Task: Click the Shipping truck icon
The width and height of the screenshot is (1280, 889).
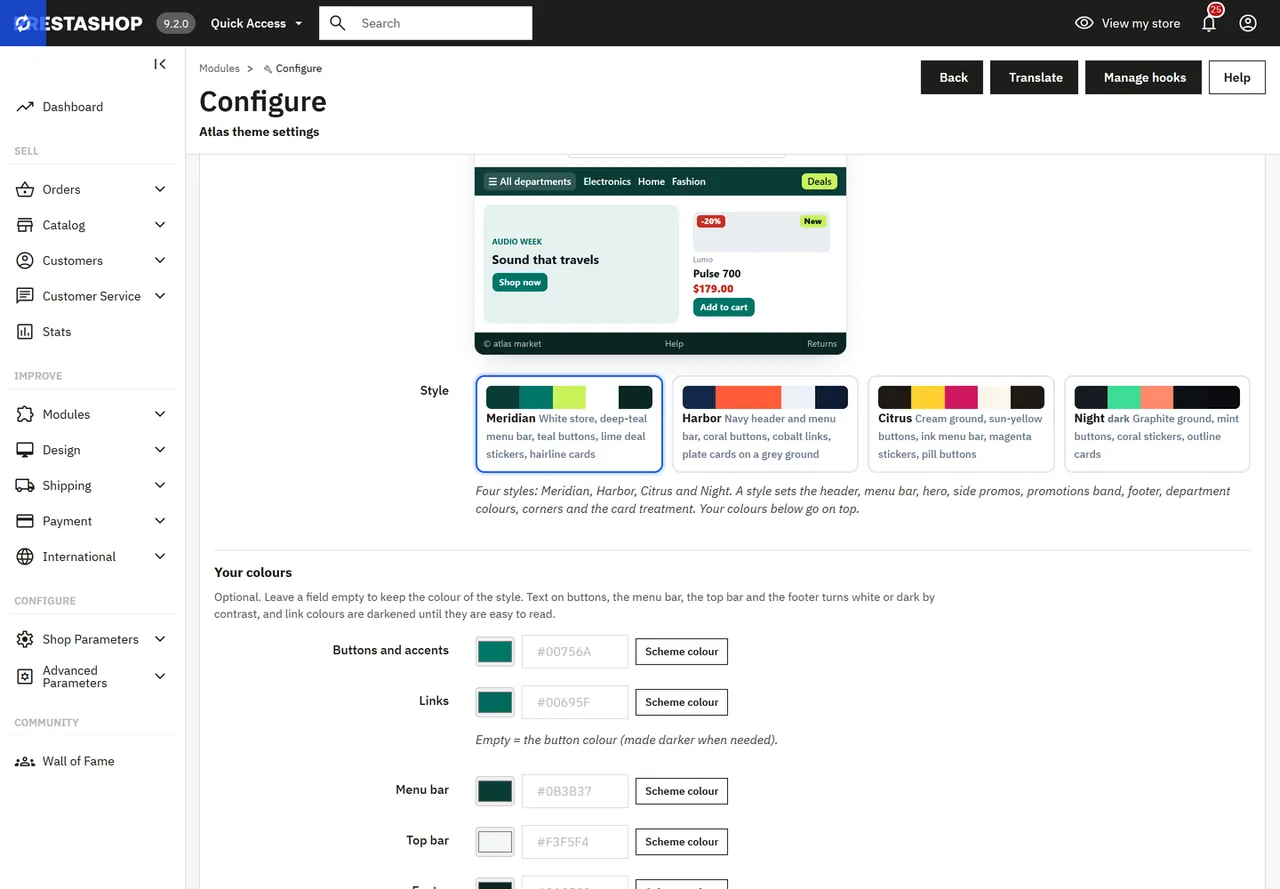Action: coord(25,485)
